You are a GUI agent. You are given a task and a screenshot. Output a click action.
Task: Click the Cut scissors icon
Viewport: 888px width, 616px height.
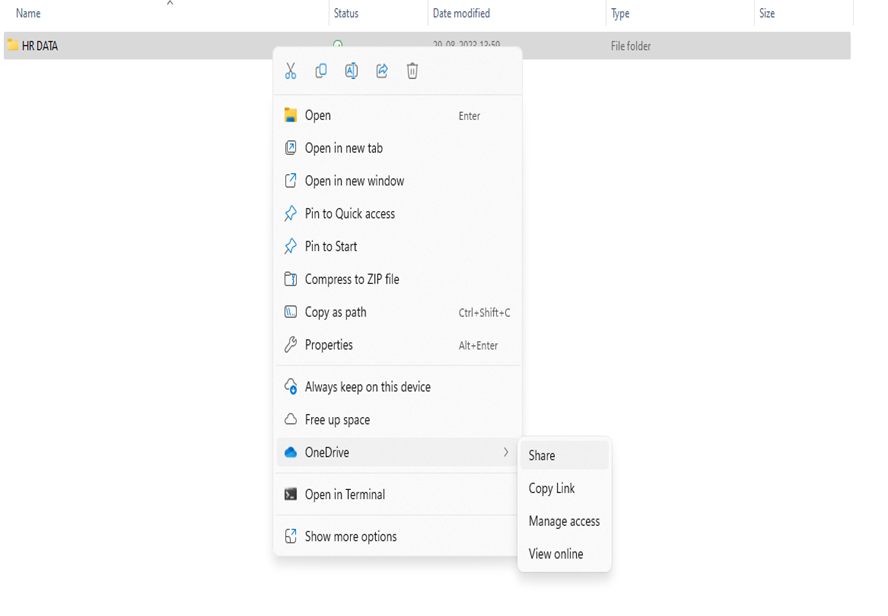point(290,71)
